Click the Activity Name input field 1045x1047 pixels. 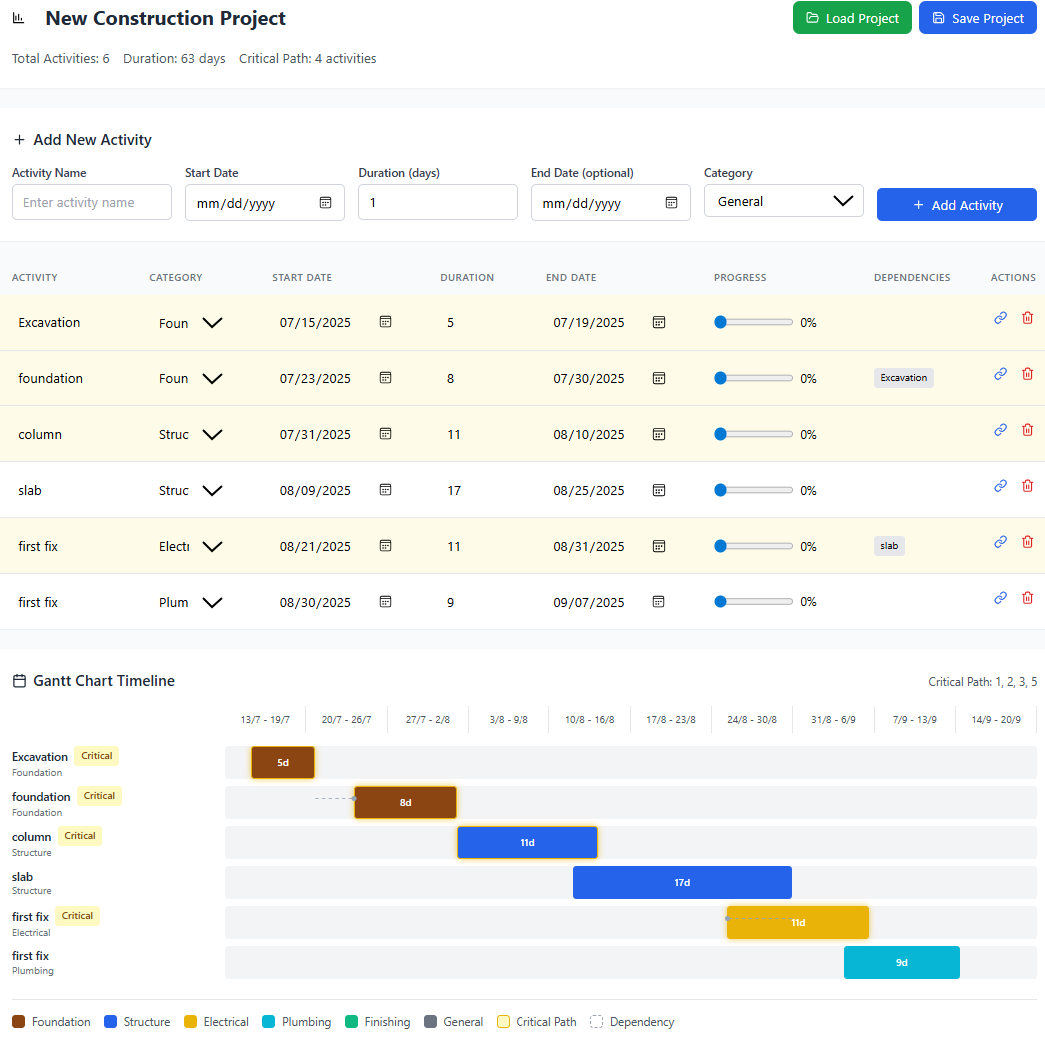click(91, 202)
